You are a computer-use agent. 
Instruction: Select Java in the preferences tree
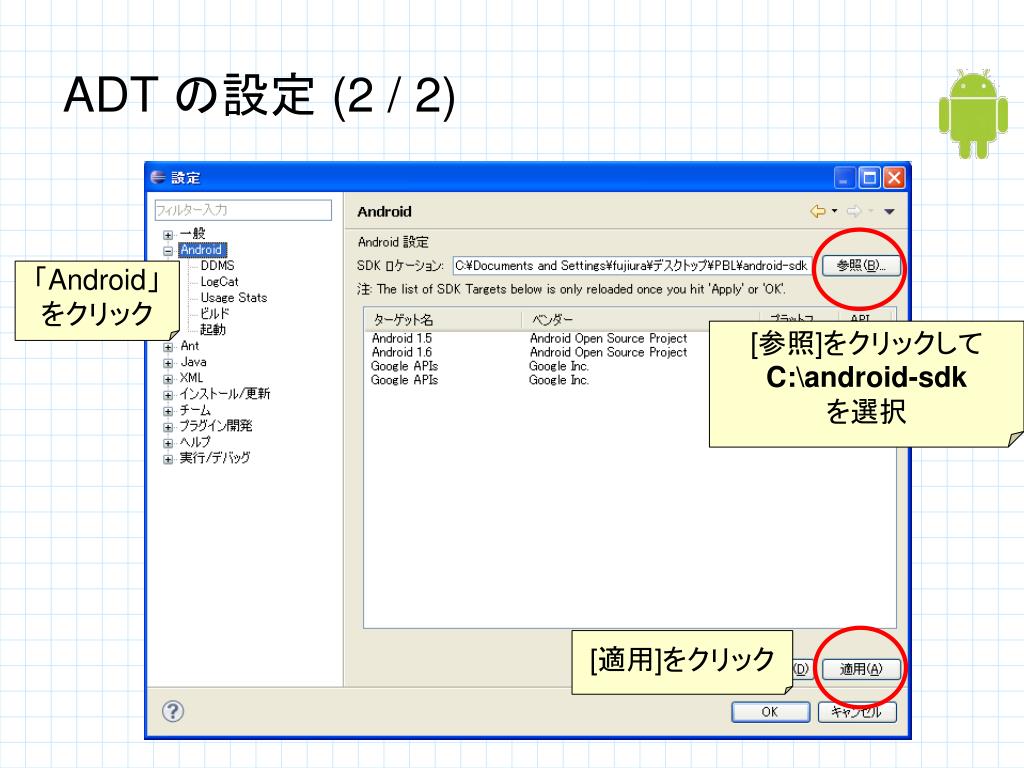pos(193,361)
